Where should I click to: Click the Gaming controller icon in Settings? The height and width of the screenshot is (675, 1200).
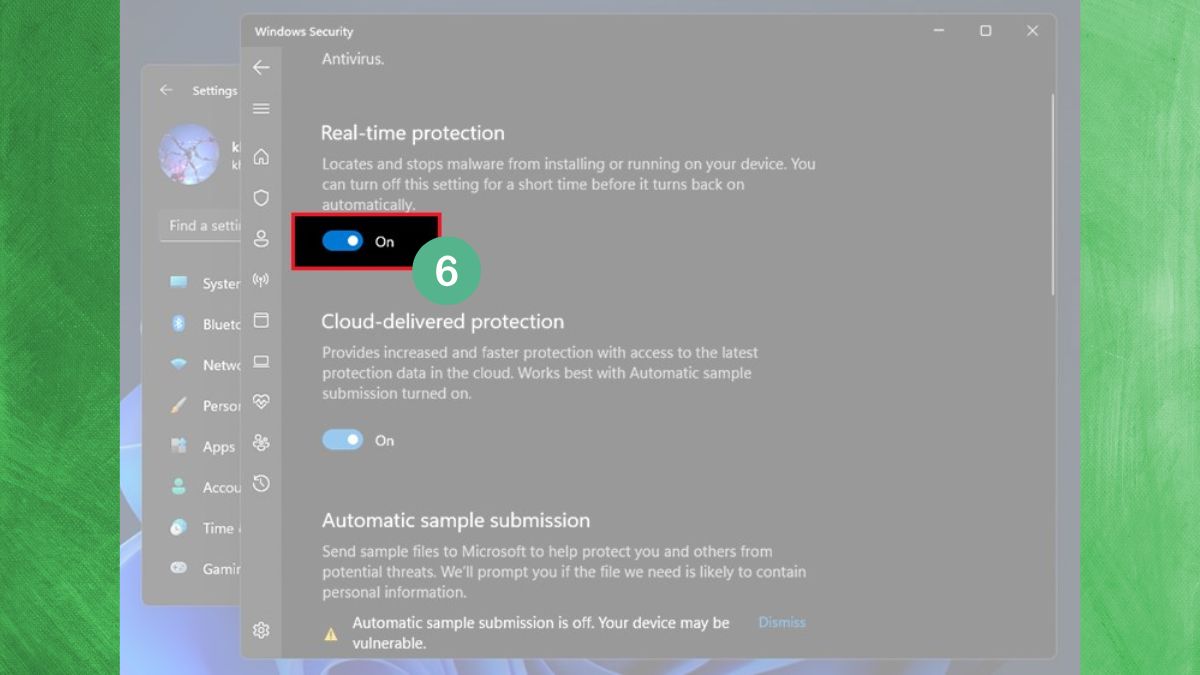(x=179, y=568)
